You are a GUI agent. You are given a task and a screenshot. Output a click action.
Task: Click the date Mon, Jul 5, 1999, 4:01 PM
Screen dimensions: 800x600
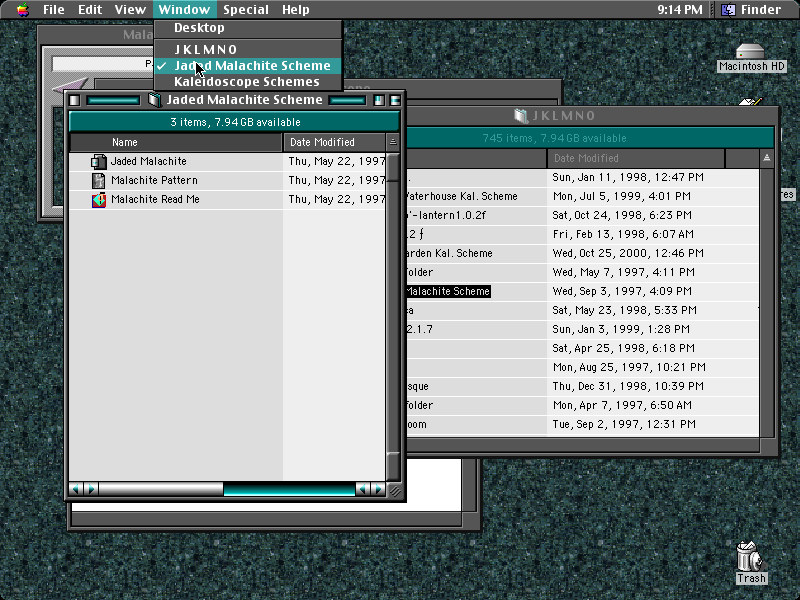click(x=621, y=196)
